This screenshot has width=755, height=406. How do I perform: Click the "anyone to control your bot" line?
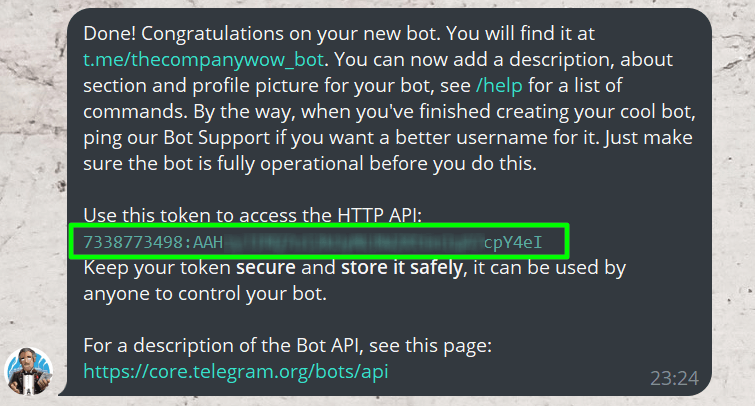[x=205, y=294]
